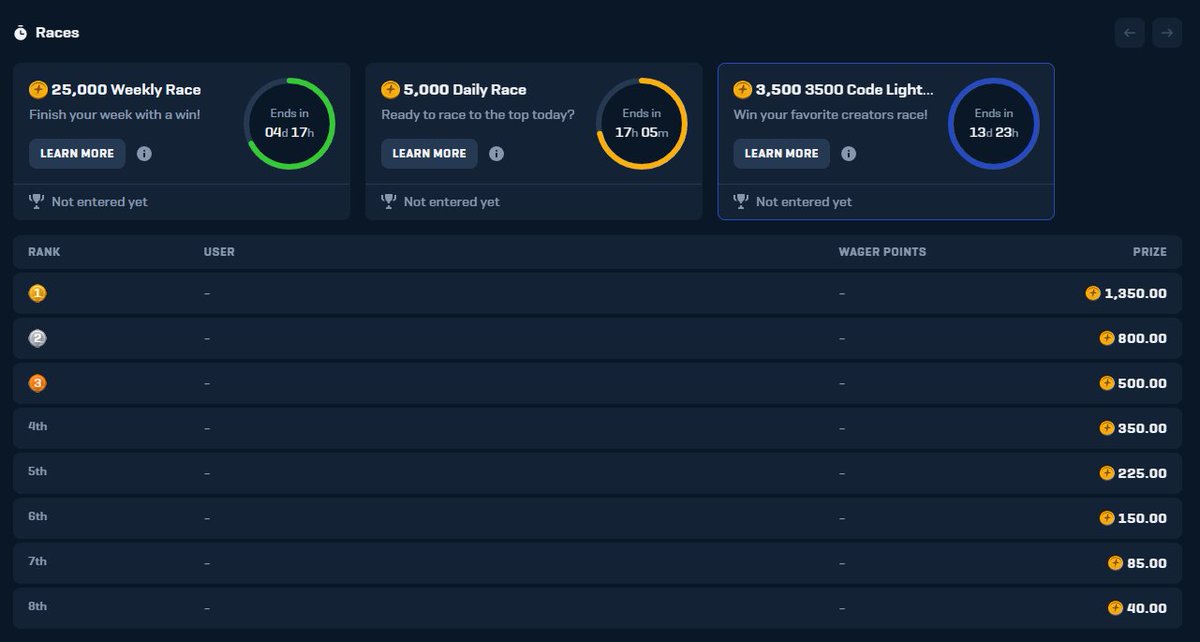
Task: Click coin icon next to 350.00 prize
Action: coord(1106,428)
